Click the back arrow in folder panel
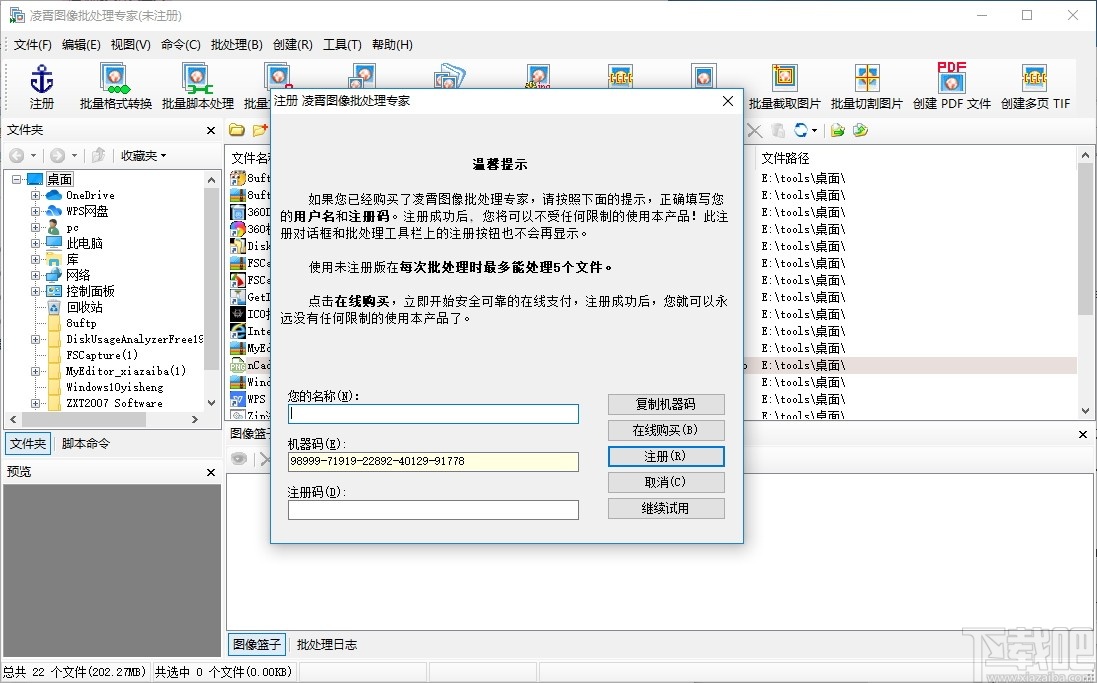The image size is (1097, 683). pyautogui.click(x=17, y=155)
